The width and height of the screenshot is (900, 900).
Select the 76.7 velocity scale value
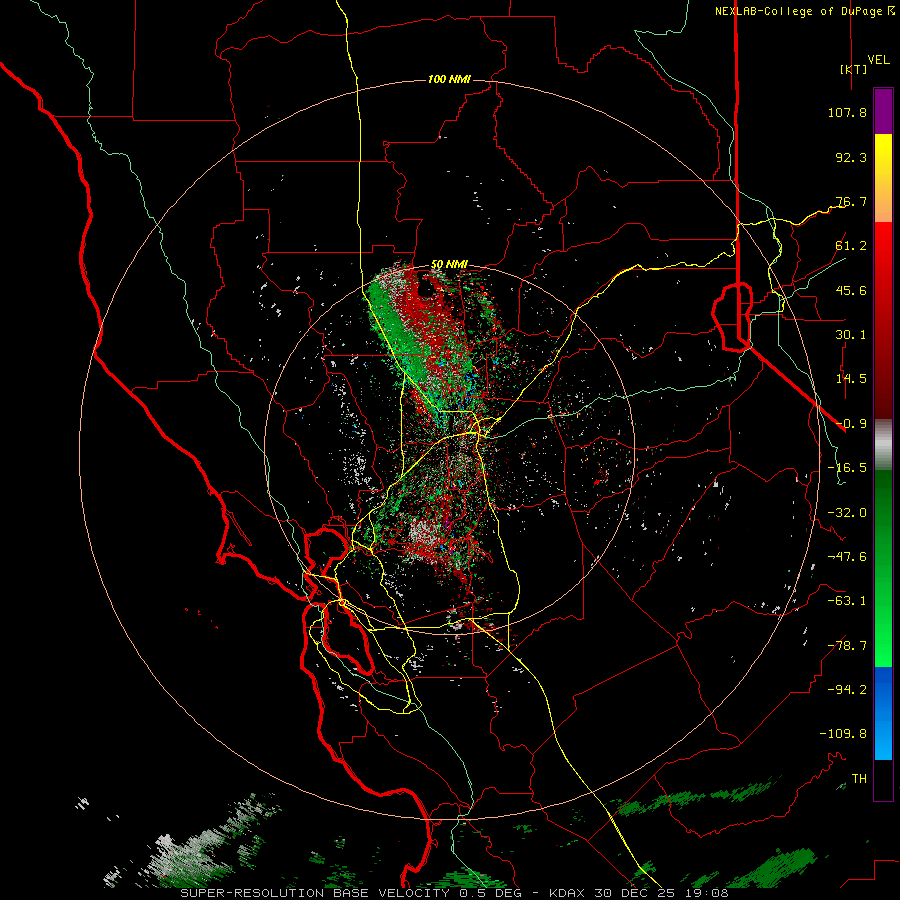[x=851, y=201]
